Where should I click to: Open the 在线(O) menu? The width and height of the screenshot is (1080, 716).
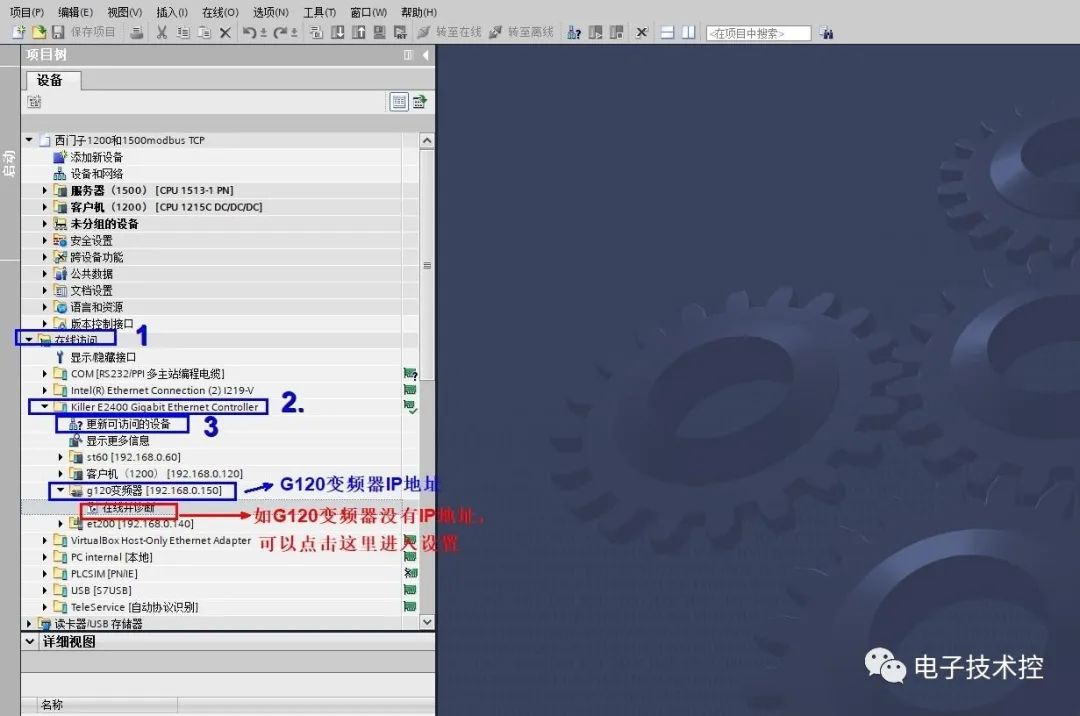(220, 12)
